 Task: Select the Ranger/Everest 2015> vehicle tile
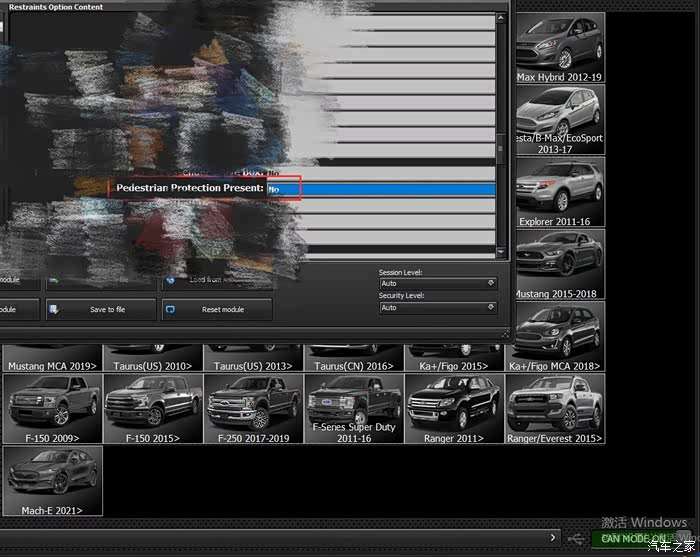click(x=554, y=409)
